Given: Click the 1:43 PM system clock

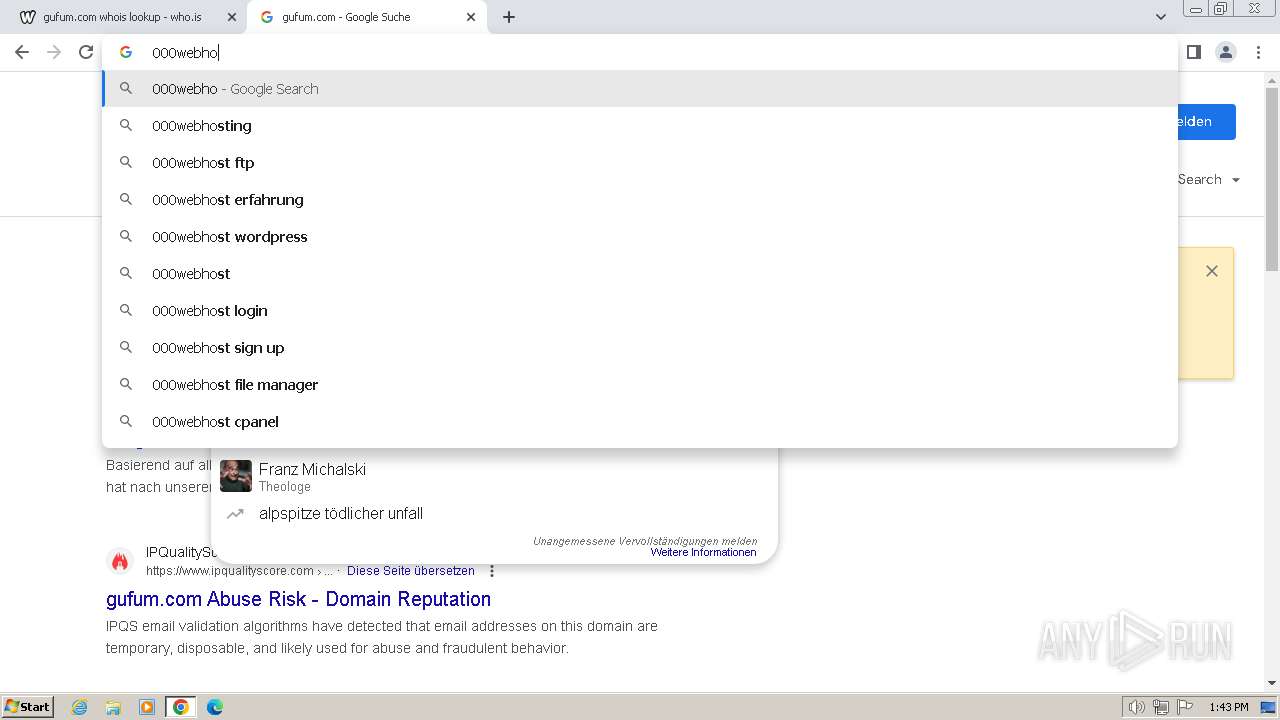Looking at the screenshot, I should (x=1228, y=707).
